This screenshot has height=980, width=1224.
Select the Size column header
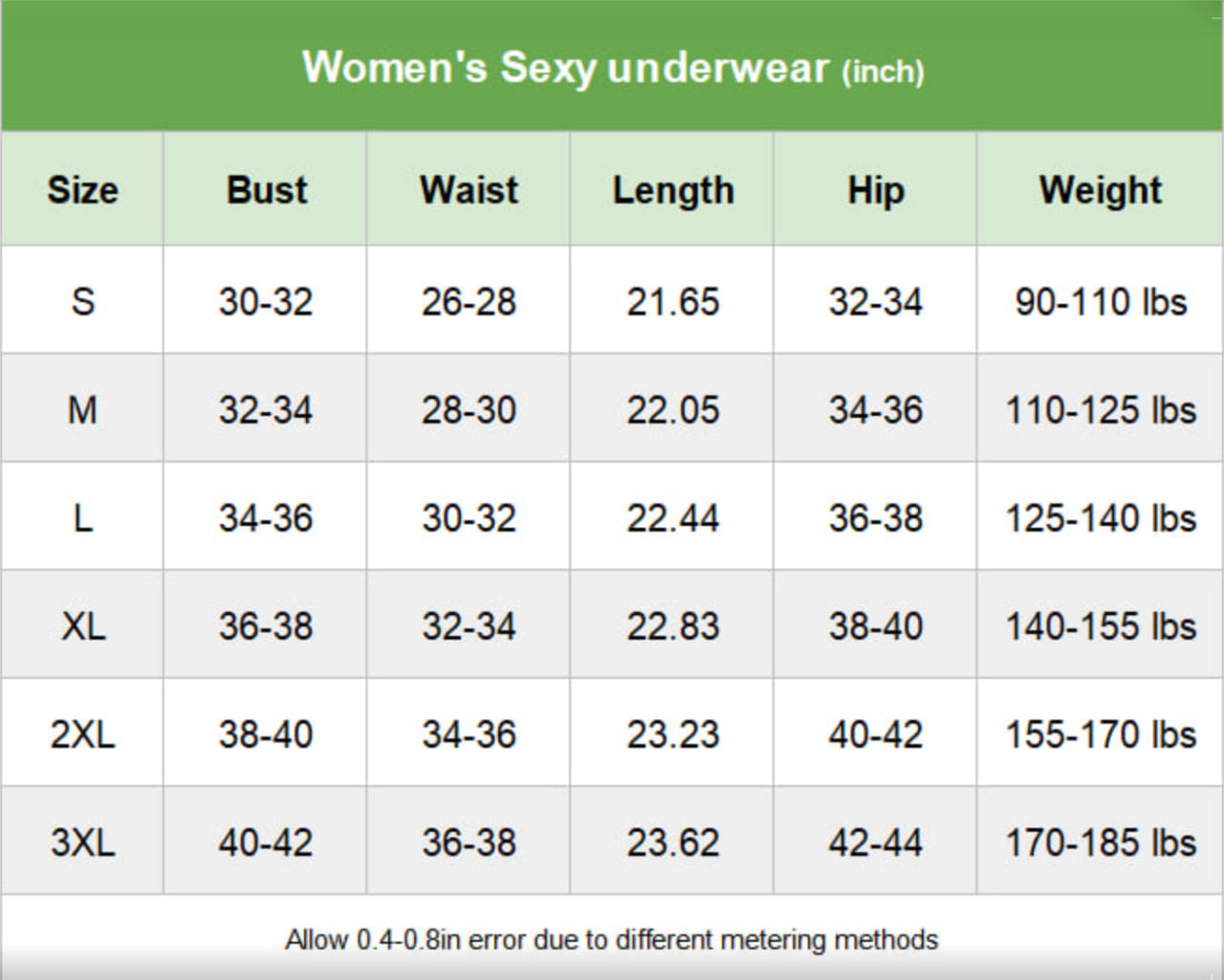82,189
